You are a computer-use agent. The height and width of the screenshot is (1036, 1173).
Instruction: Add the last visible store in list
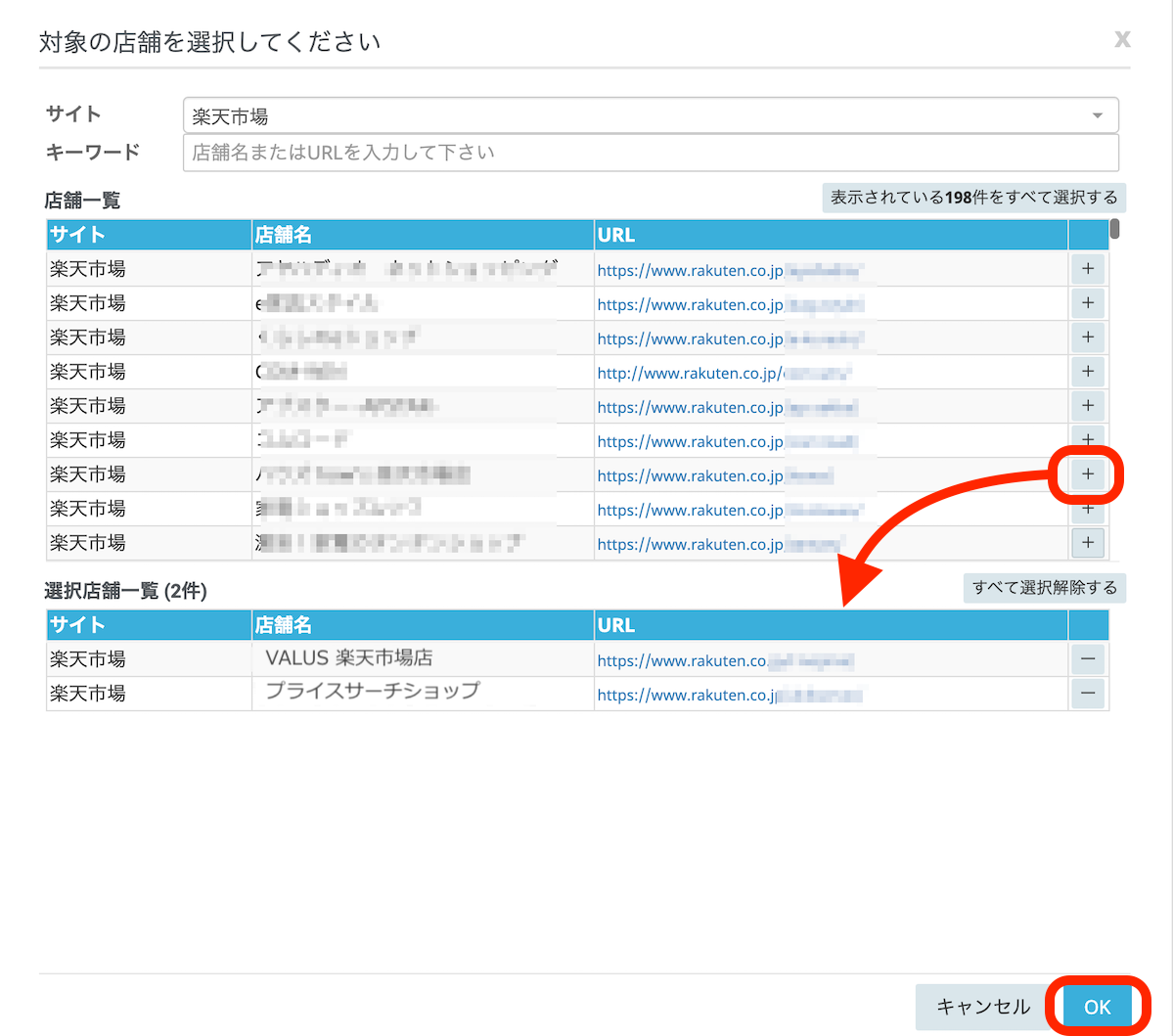(x=1087, y=543)
